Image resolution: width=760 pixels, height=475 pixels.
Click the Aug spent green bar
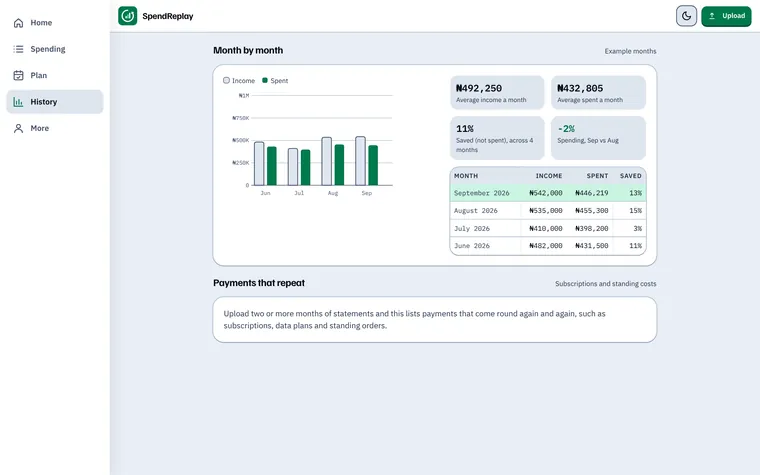[x=339, y=165]
